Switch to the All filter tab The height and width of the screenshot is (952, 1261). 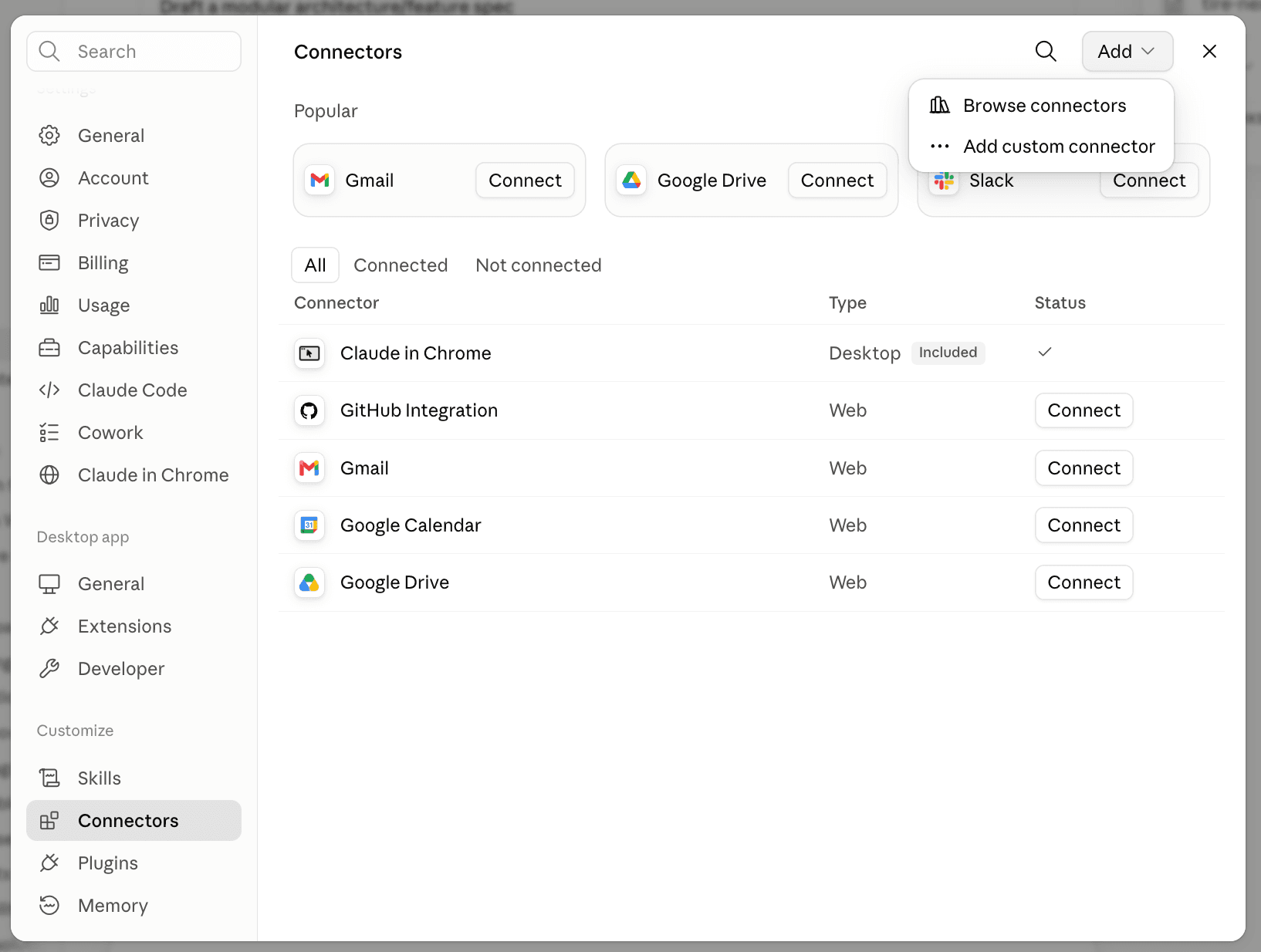pos(315,265)
